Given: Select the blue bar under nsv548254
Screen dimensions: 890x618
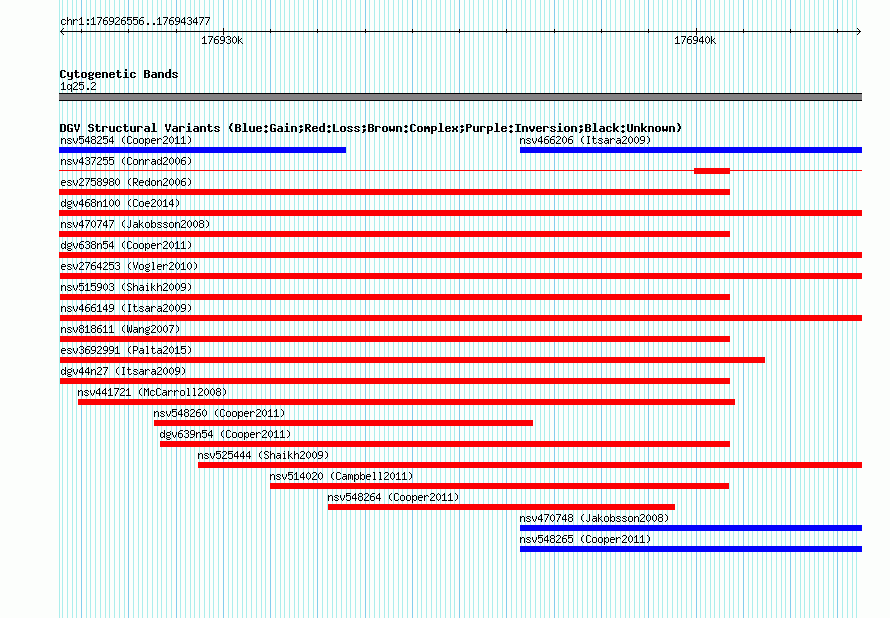Looking at the screenshot, I should click(x=203, y=150).
